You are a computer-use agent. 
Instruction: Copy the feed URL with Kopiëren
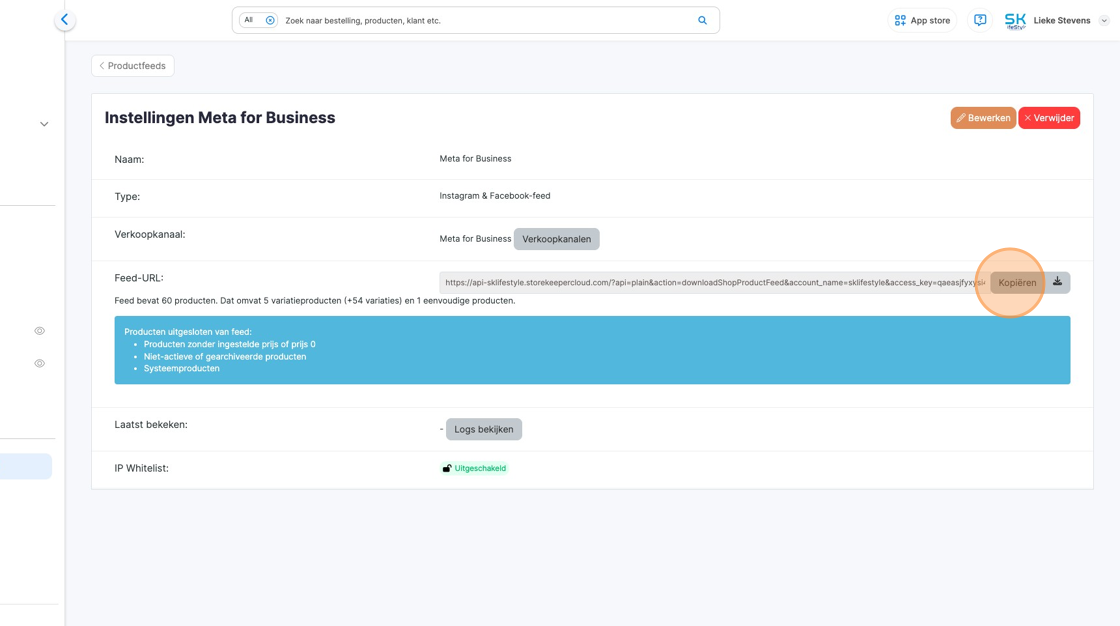coord(1017,282)
